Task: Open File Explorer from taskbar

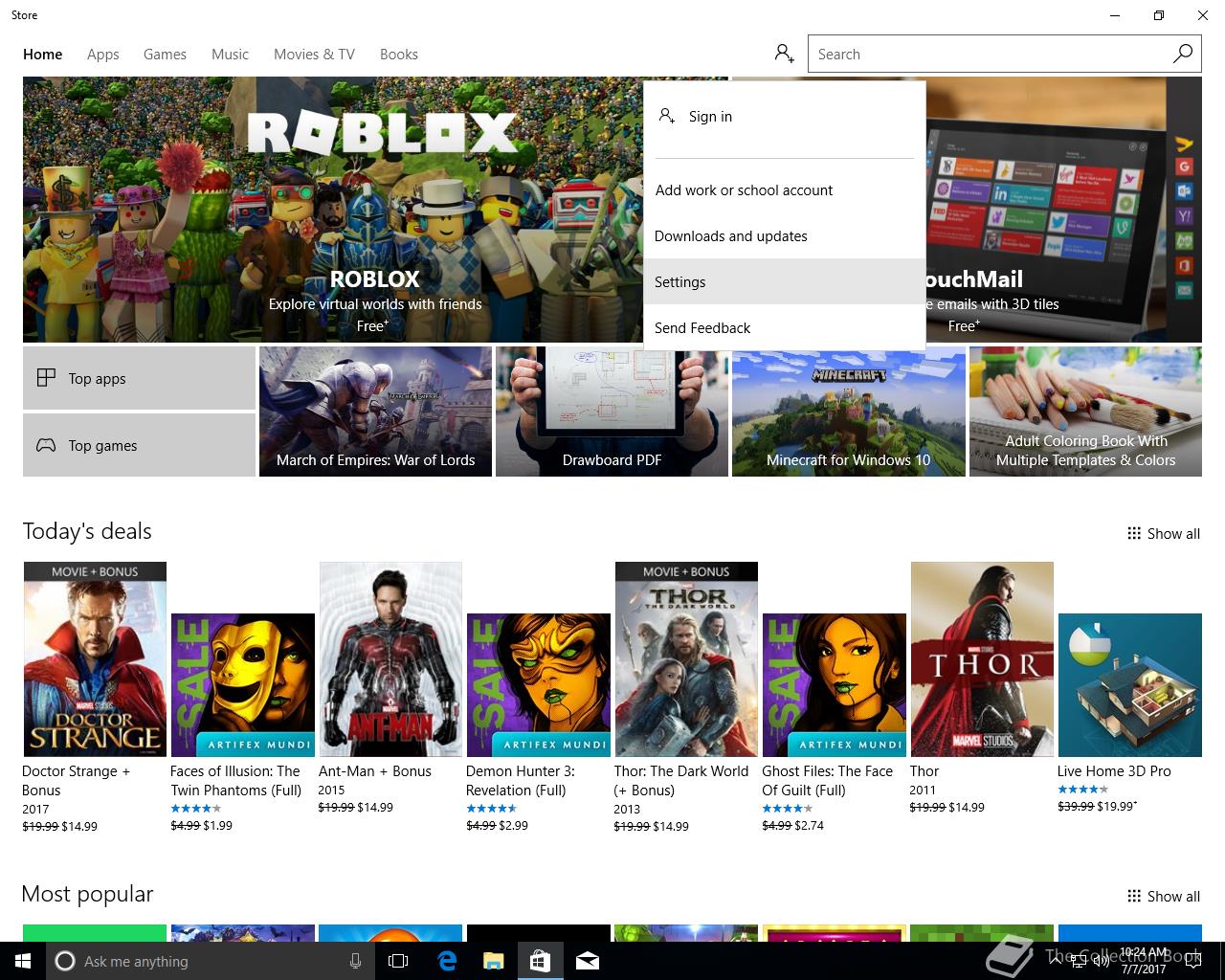Action: pyautogui.click(x=493, y=961)
